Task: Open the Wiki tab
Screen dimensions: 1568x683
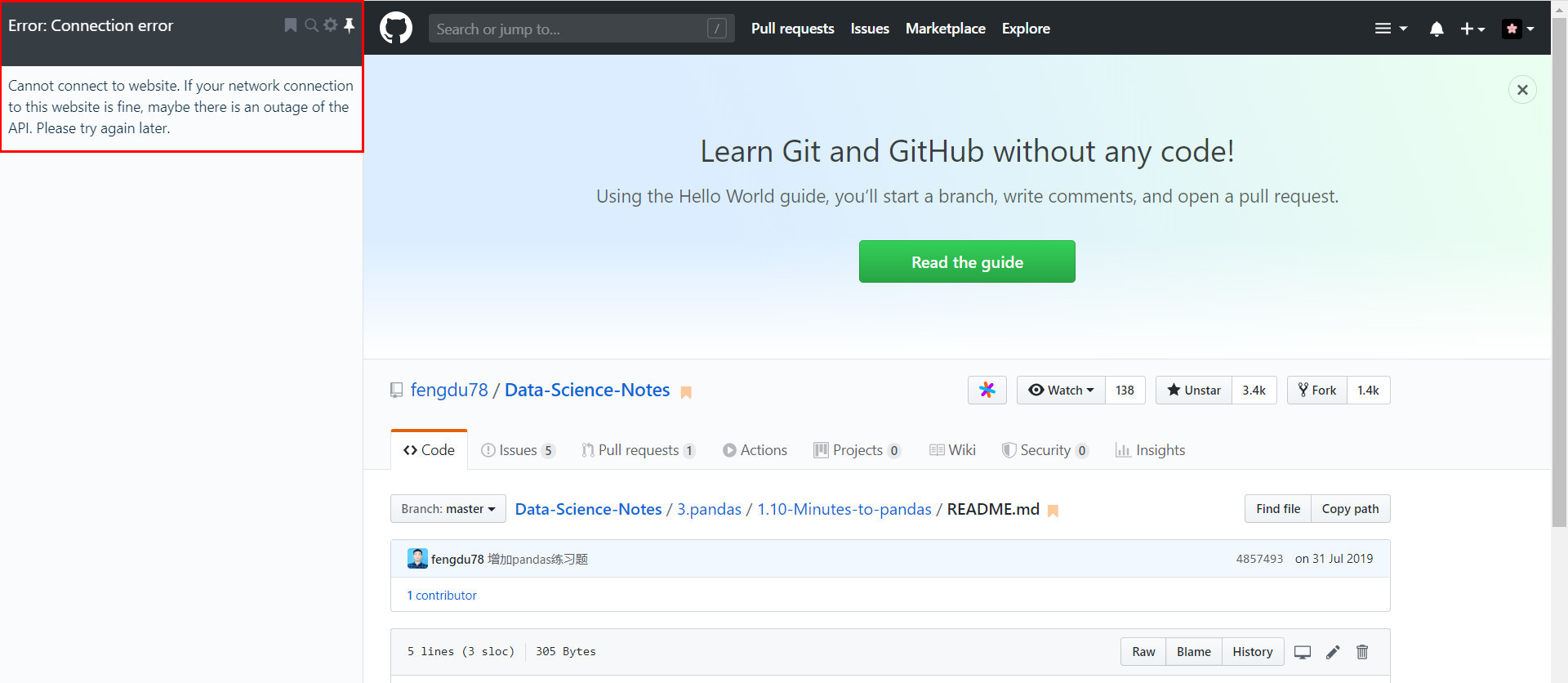Action: [952, 450]
